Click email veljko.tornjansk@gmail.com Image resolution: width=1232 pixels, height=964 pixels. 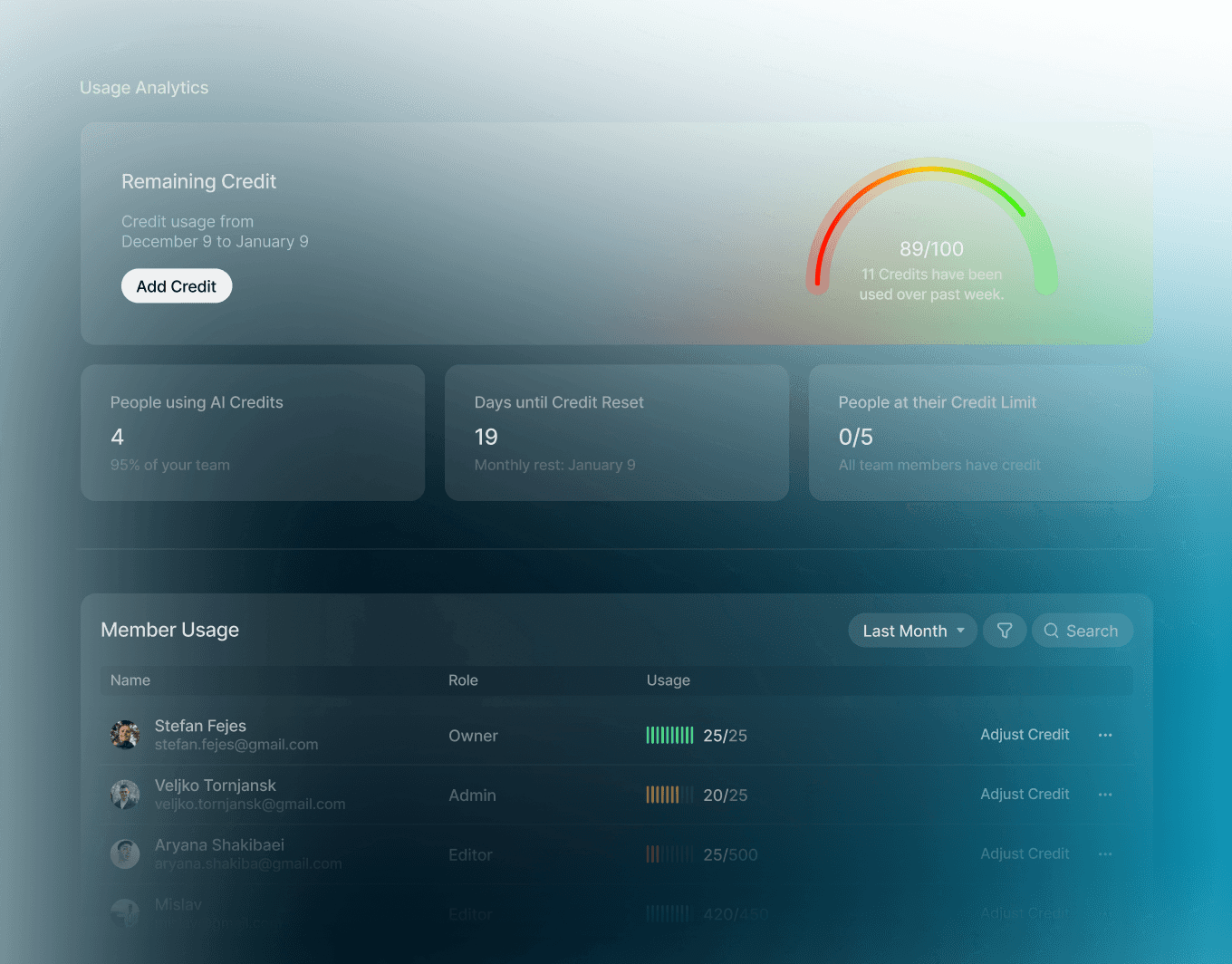tap(250, 805)
